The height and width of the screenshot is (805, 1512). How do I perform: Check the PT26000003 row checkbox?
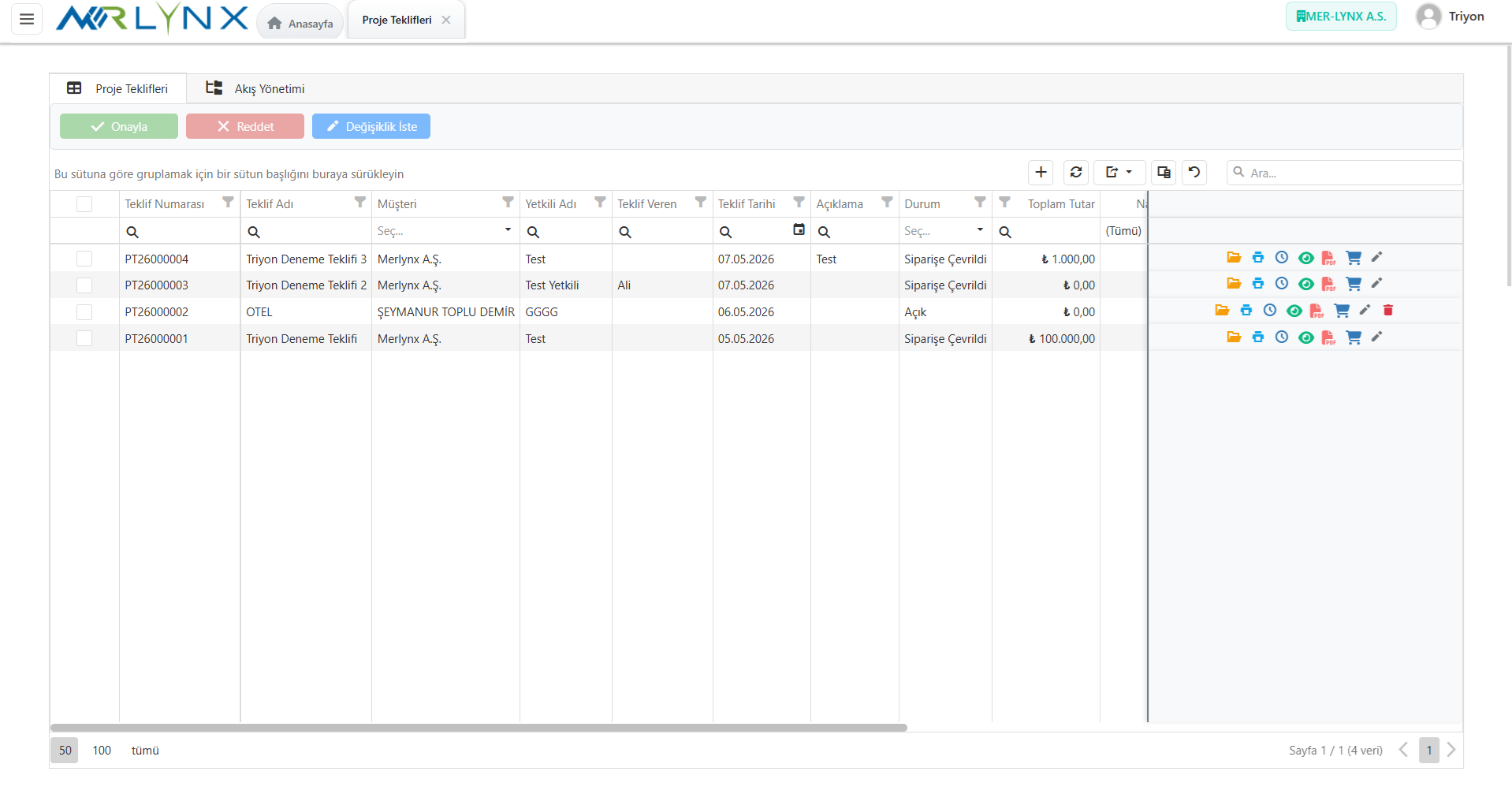tap(84, 285)
